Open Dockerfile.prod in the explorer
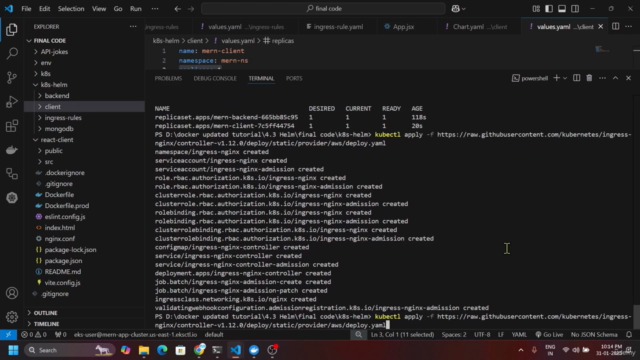 point(67,206)
